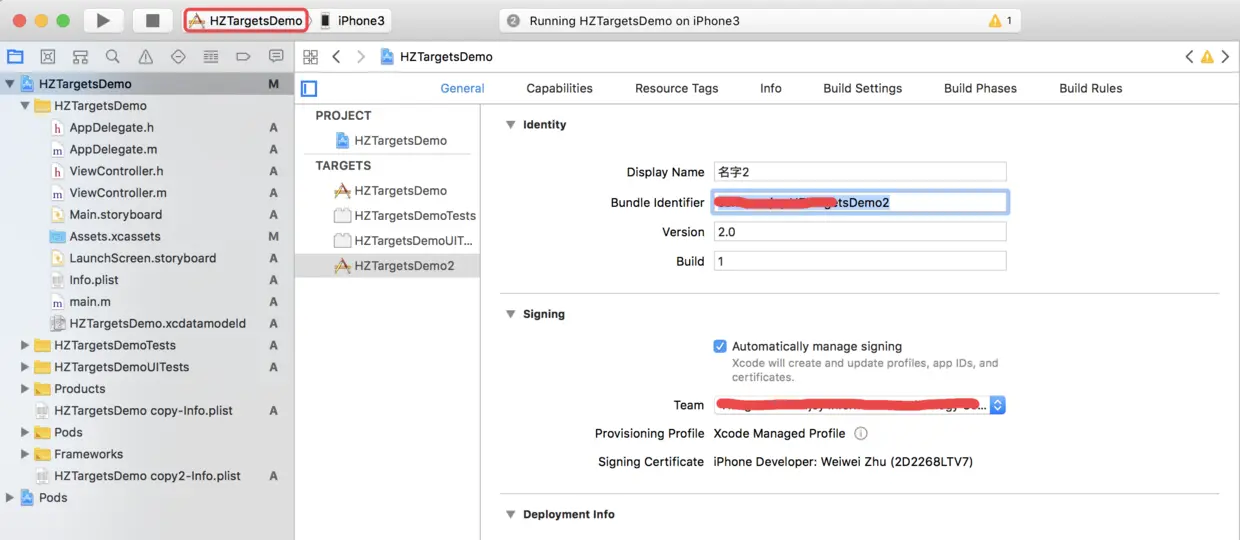The height and width of the screenshot is (540, 1240).
Task: Collapse the Signing section
Action: coord(509,314)
